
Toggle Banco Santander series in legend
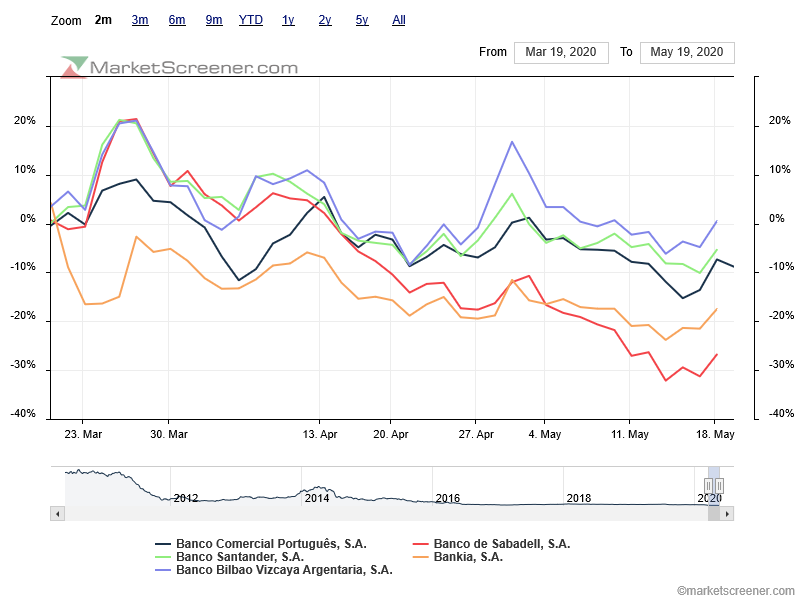pos(229,557)
